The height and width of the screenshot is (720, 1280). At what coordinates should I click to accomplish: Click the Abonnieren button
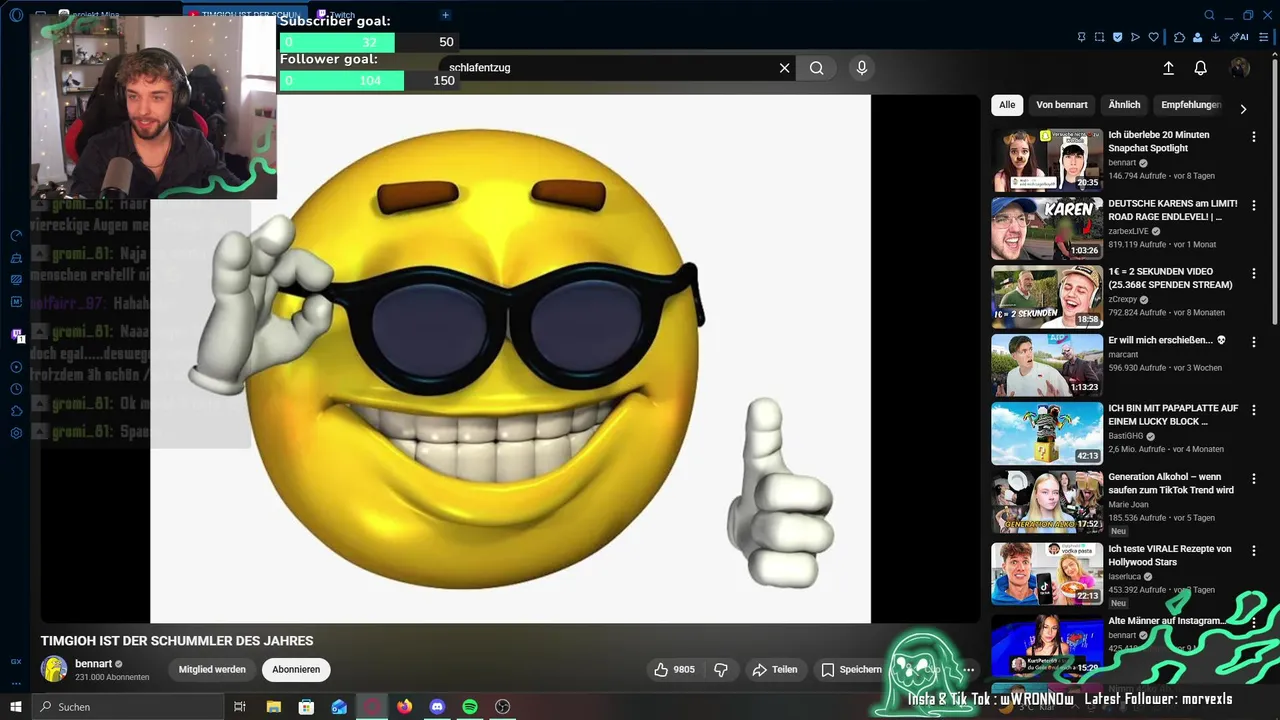coord(296,669)
